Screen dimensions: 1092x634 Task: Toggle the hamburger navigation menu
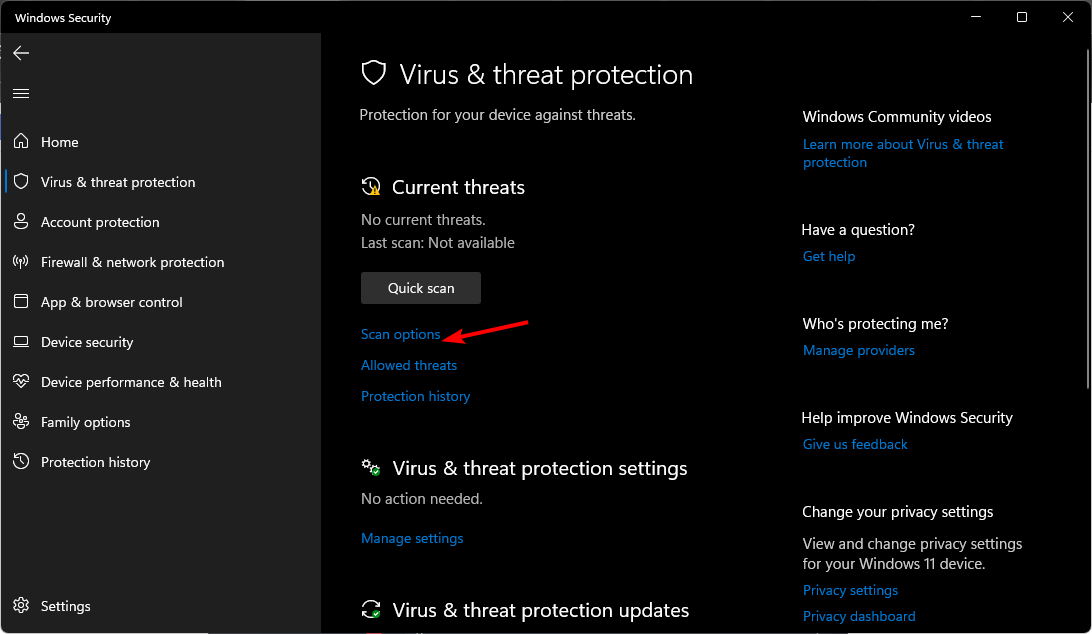(21, 93)
